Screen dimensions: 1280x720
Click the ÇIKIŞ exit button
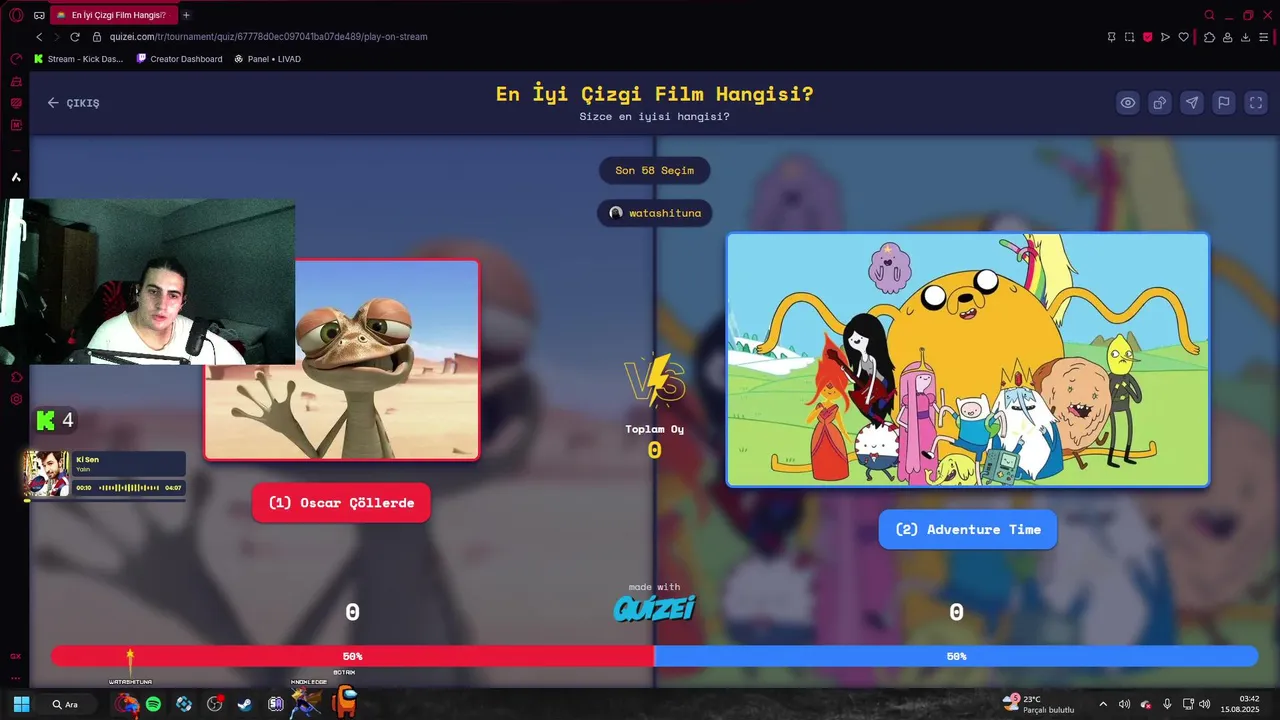click(x=73, y=103)
